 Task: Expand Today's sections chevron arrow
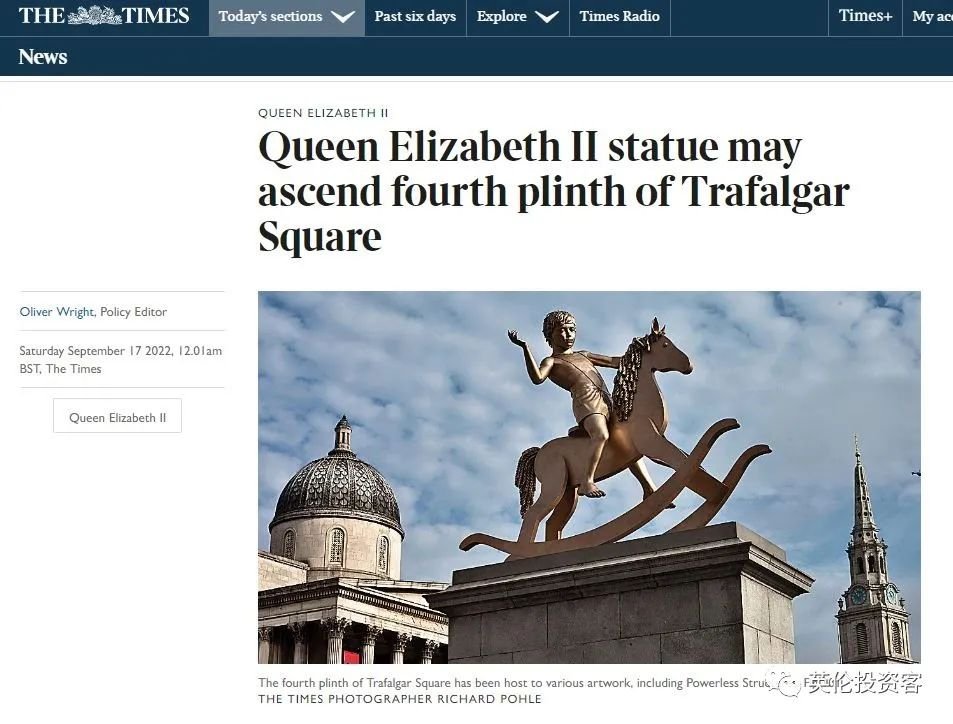[x=343, y=17]
